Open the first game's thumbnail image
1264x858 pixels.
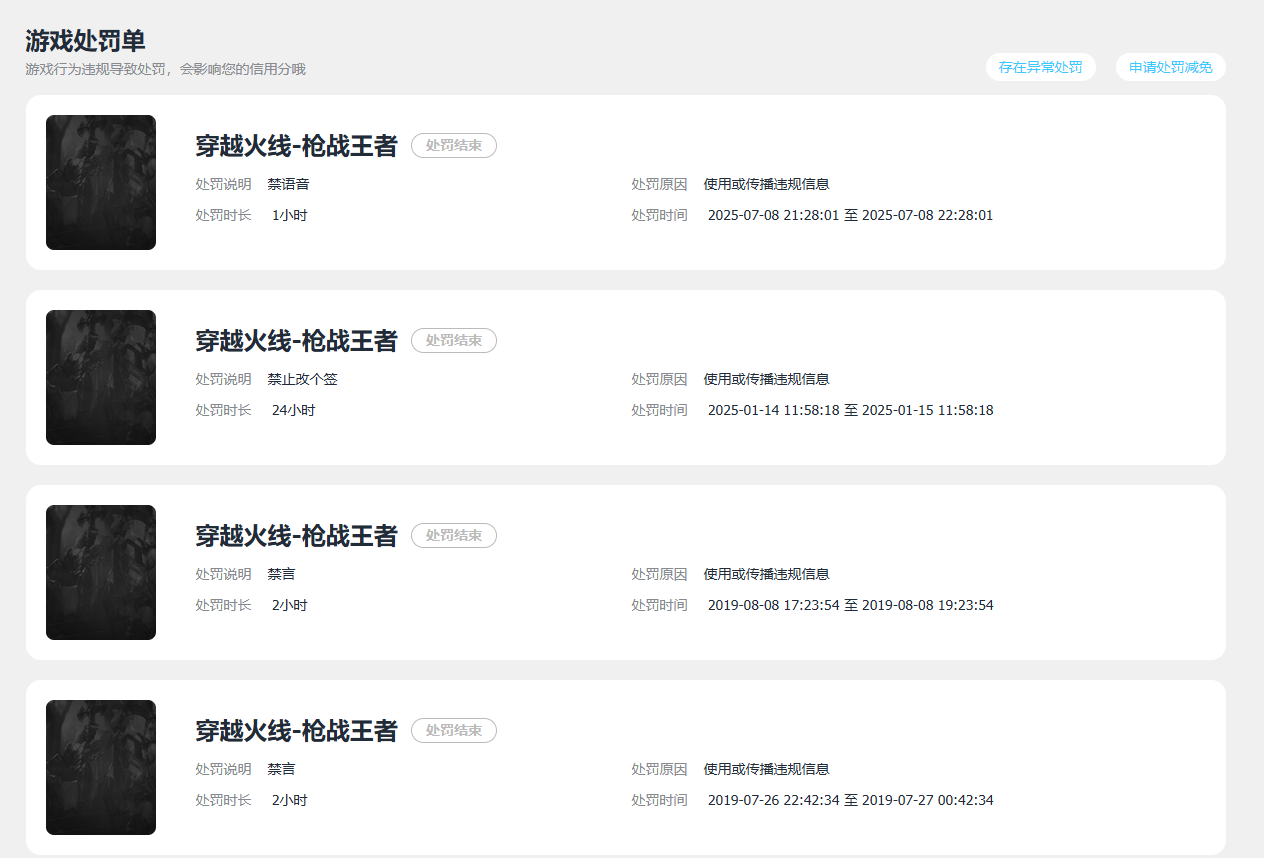[100, 182]
